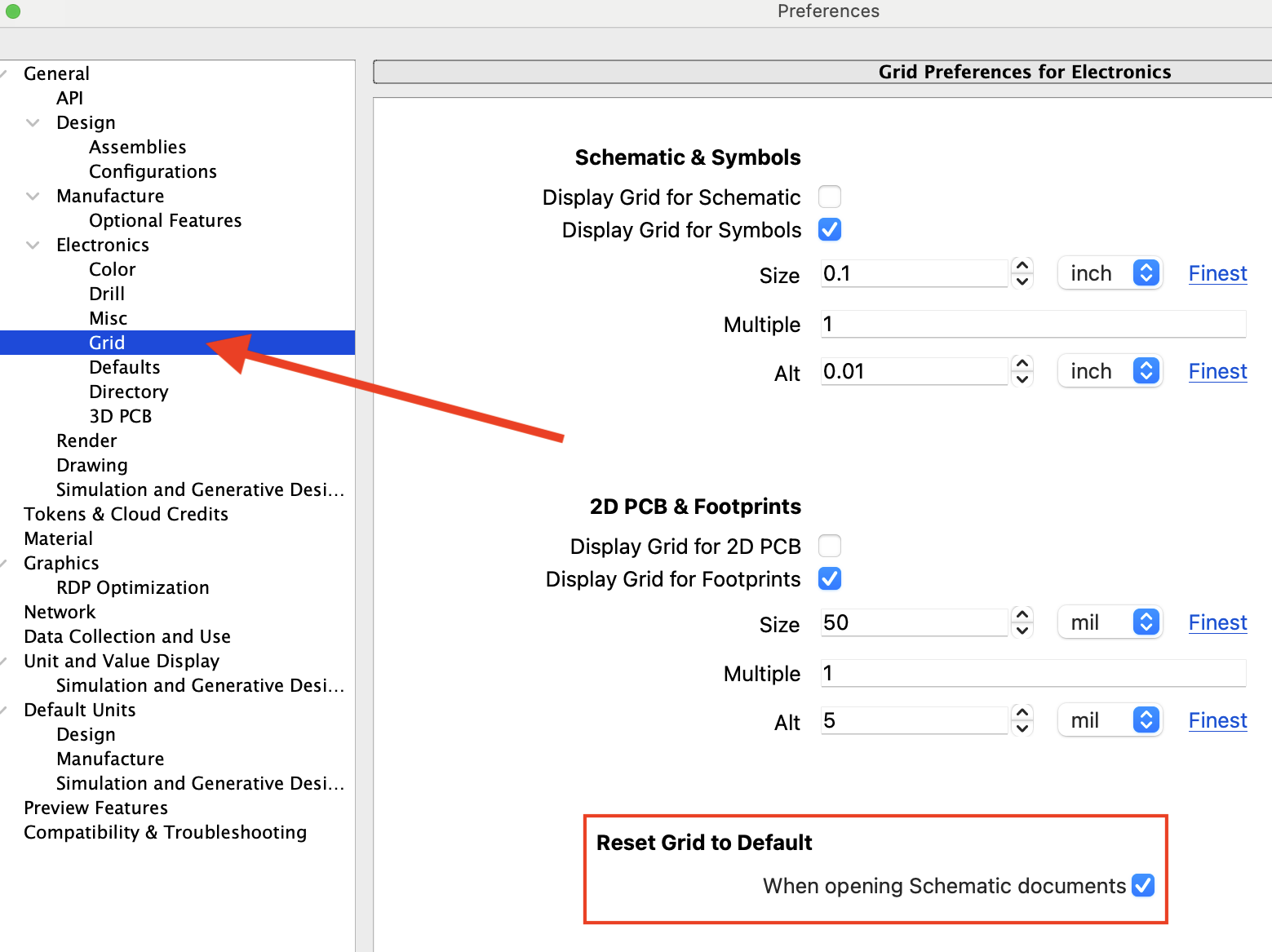Viewport: 1272px width, 952px height.
Task: Enable Display Grid for 2D PCB
Action: (x=829, y=546)
